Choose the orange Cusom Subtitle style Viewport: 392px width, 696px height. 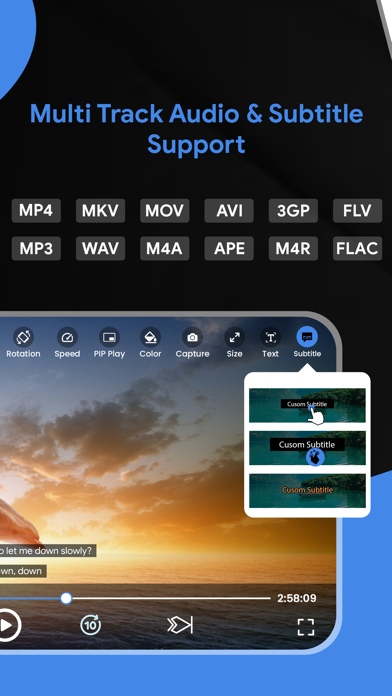pos(307,490)
